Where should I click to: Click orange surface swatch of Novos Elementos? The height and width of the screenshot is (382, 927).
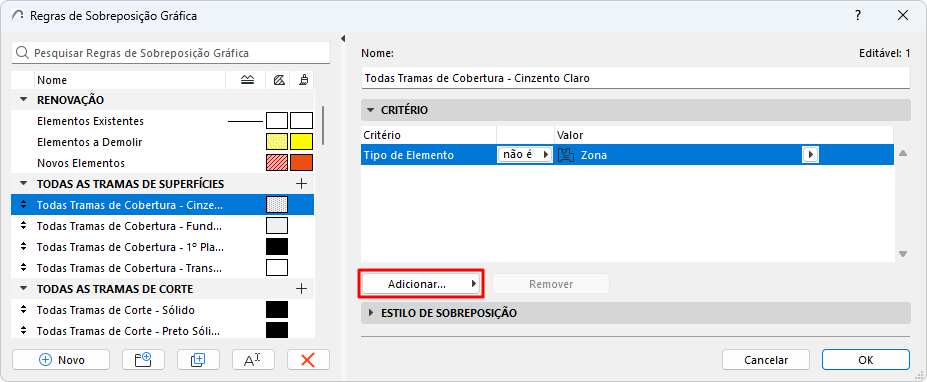(x=302, y=163)
